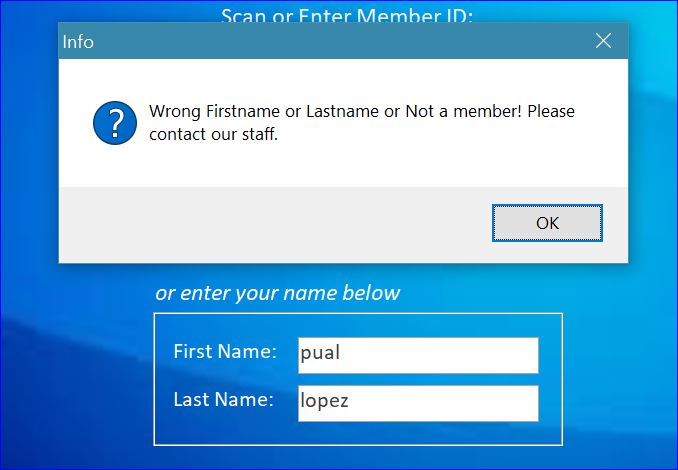
Task: Click inside the name box below the Last Name field
Action: point(358,433)
